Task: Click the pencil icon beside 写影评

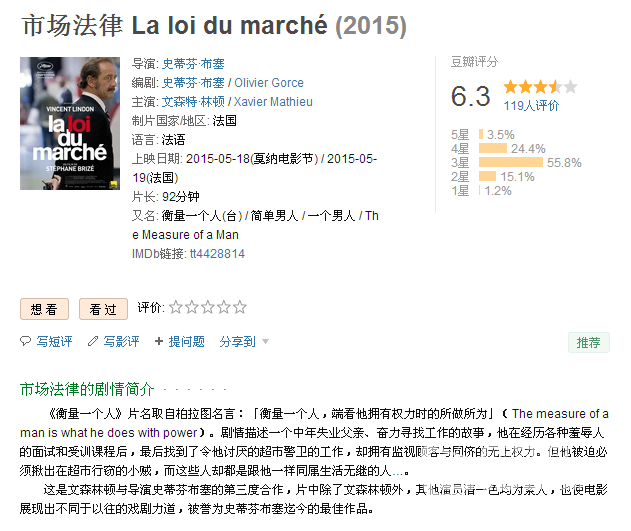Action: tap(93, 341)
